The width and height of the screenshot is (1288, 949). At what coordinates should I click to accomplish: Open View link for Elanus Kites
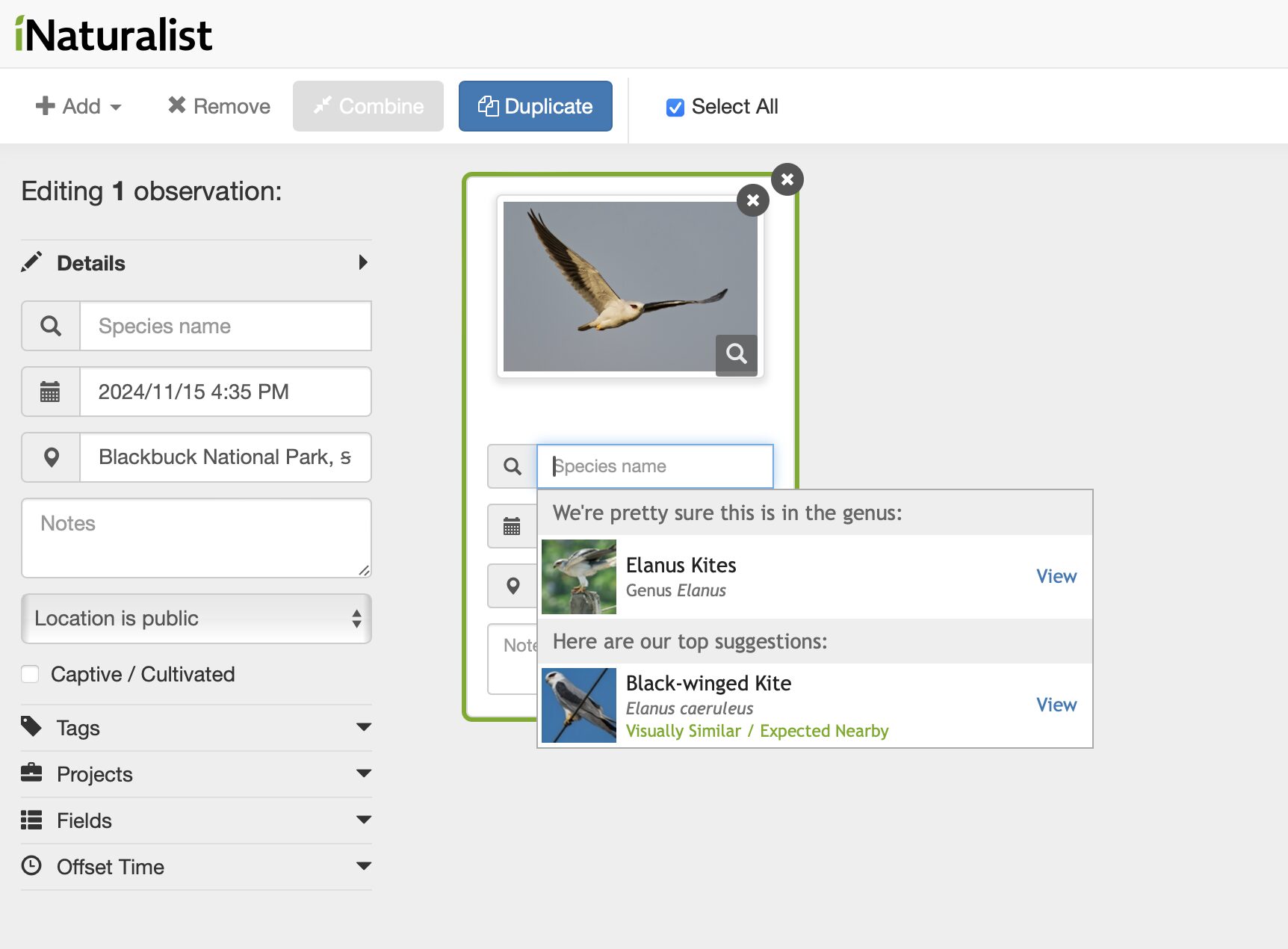(1056, 576)
